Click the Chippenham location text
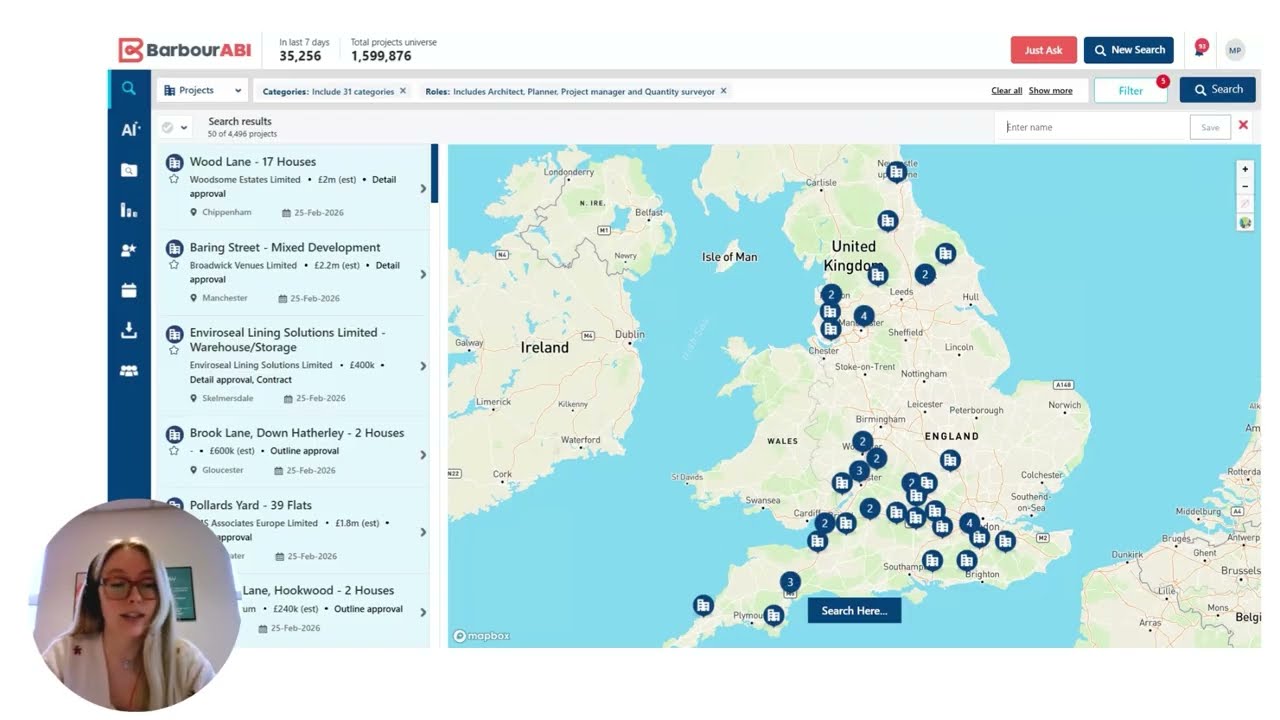 pos(227,213)
